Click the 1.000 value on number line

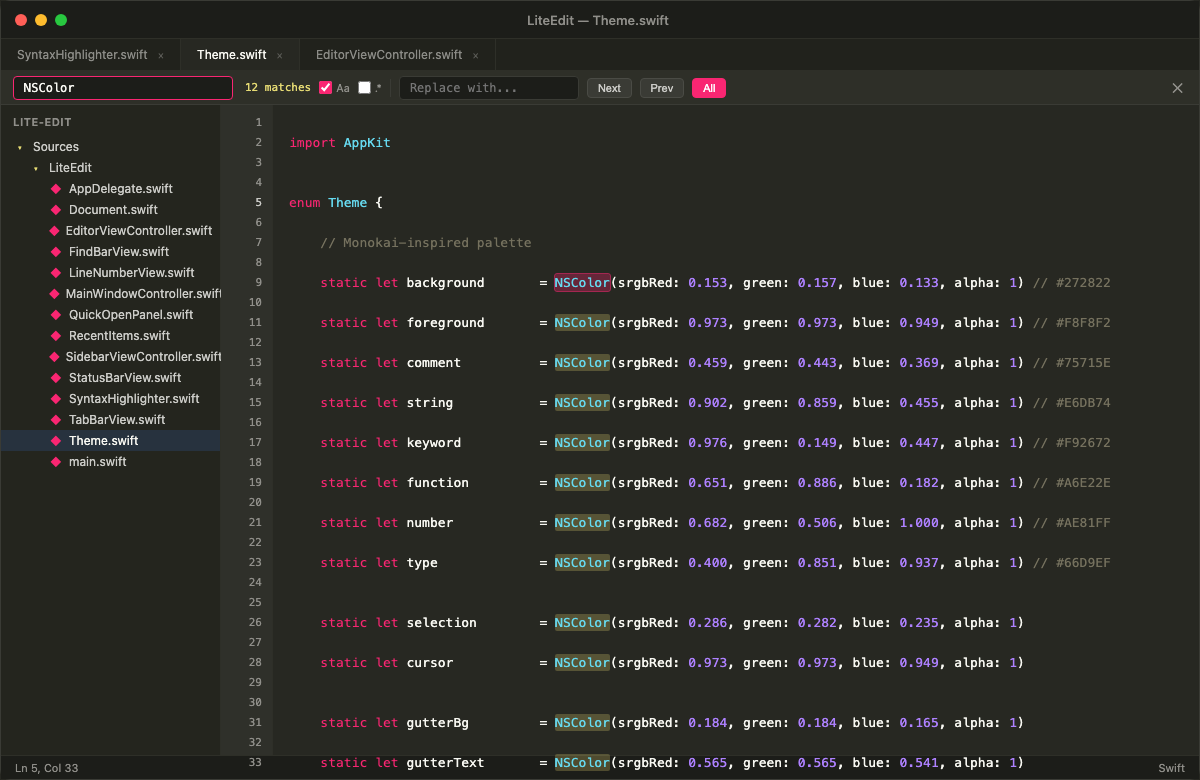pyautogui.click(x=919, y=523)
